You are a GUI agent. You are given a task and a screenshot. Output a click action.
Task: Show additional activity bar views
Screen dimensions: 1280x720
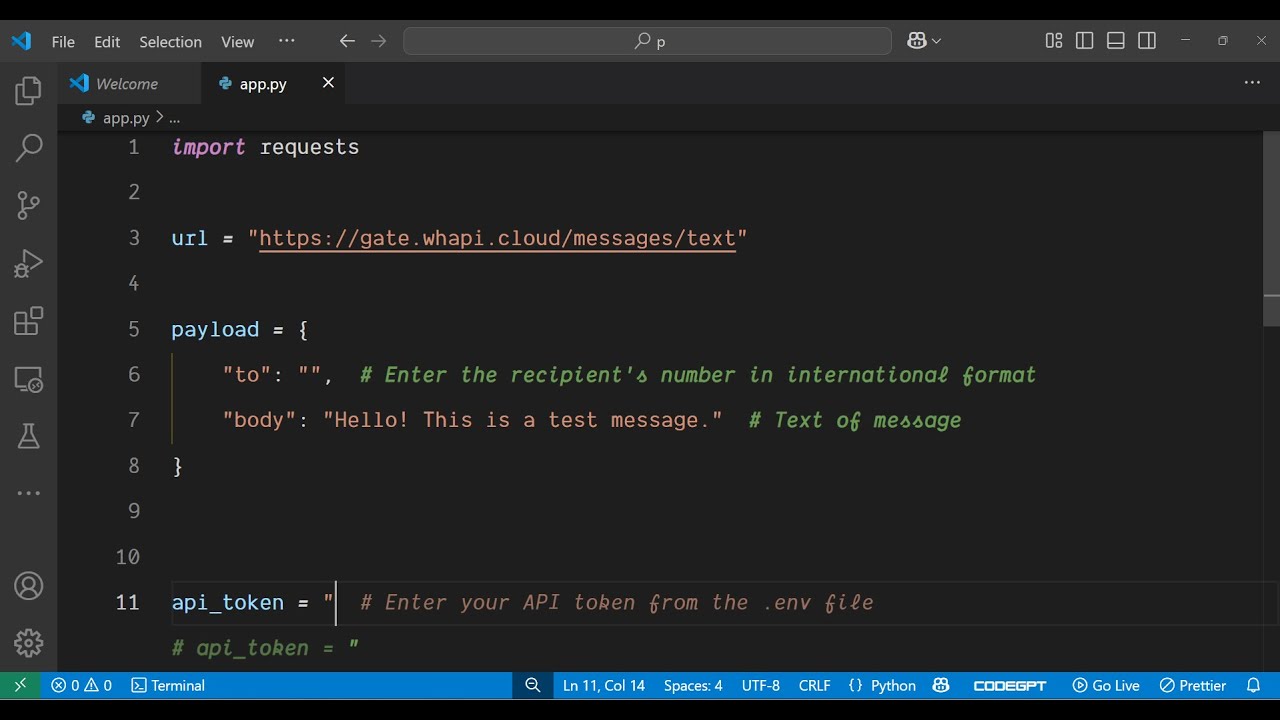pos(28,493)
